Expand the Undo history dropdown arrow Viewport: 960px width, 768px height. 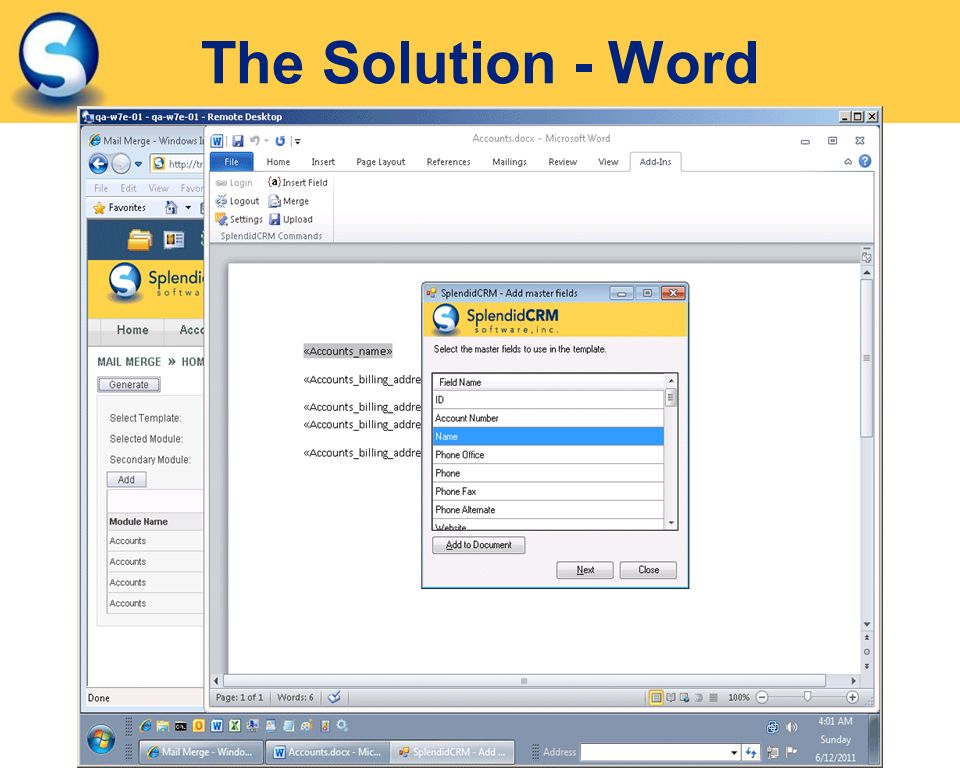[x=266, y=141]
